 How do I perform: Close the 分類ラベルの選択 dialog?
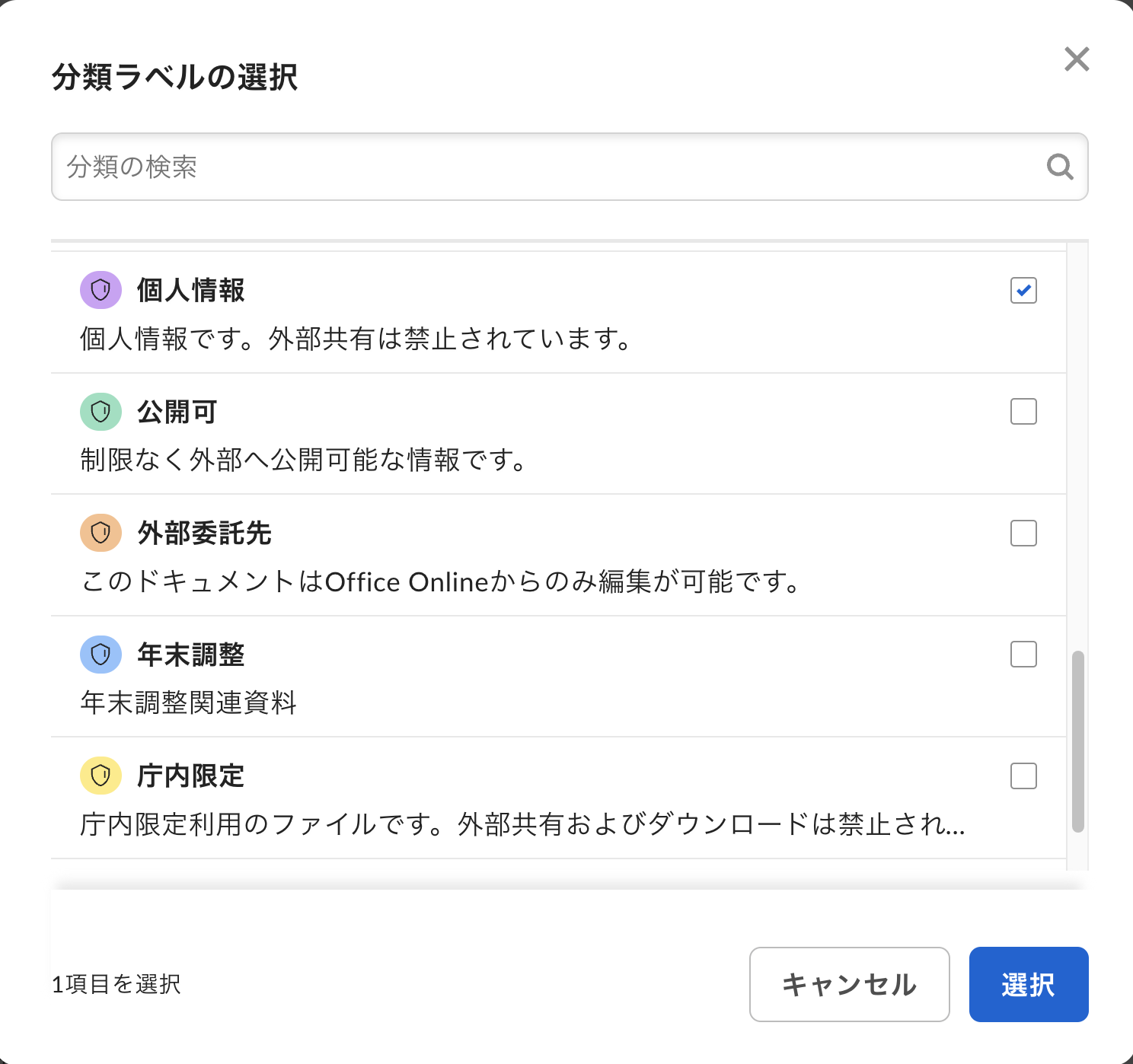click(1076, 59)
